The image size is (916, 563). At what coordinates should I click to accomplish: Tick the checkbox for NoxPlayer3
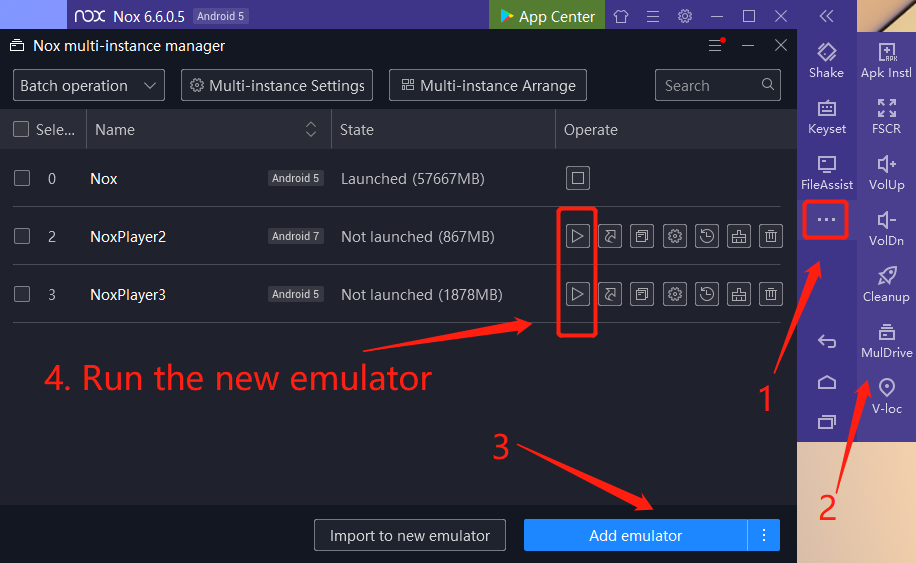point(22,294)
